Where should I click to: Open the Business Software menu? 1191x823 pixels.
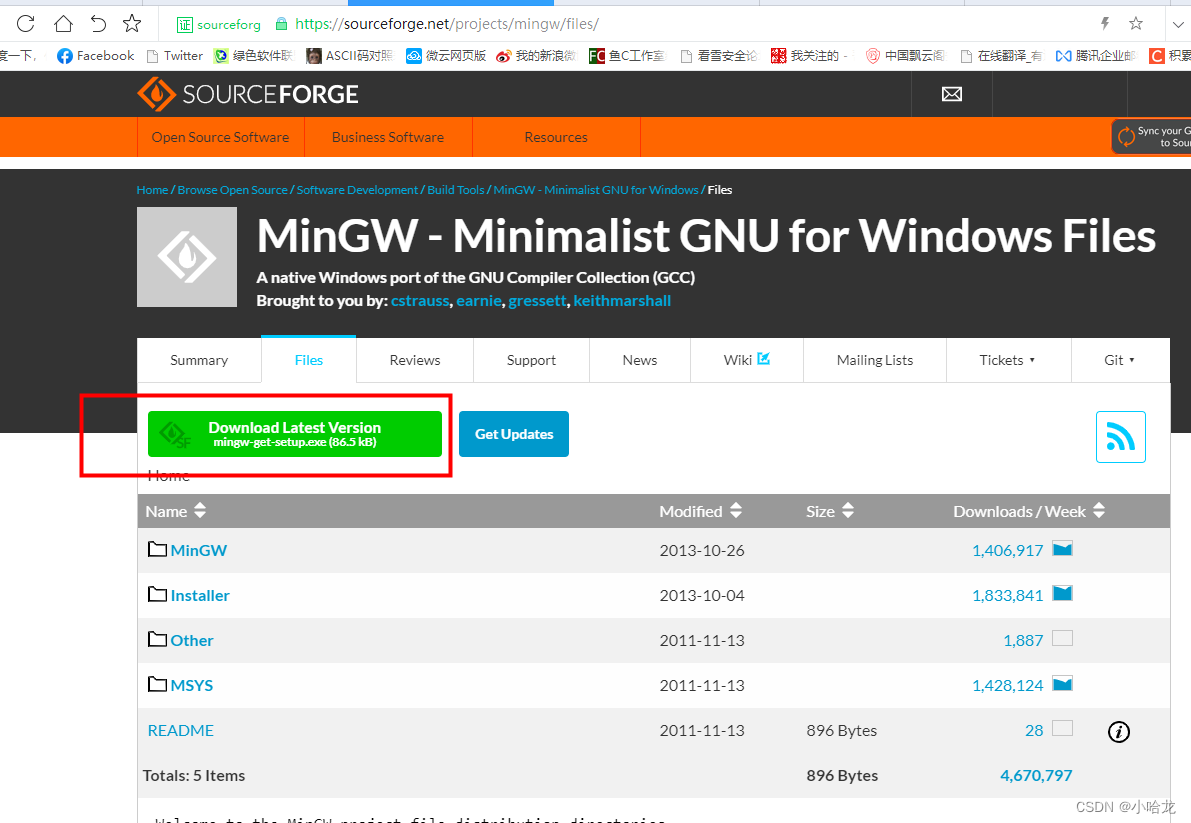pyautogui.click(x=388, y=137)
